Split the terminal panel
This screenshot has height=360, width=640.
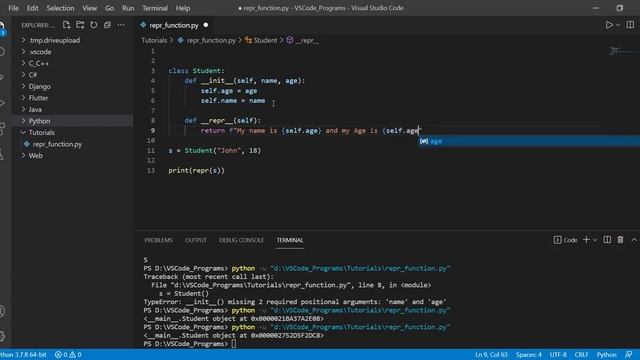607,240
